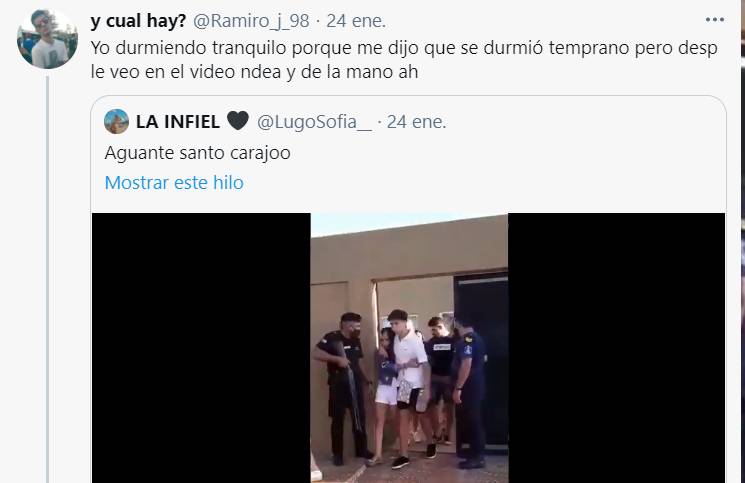Select the 'Aguante santo carajoo' quoted text
The image size is (745, 483).
tap(197, 153)
